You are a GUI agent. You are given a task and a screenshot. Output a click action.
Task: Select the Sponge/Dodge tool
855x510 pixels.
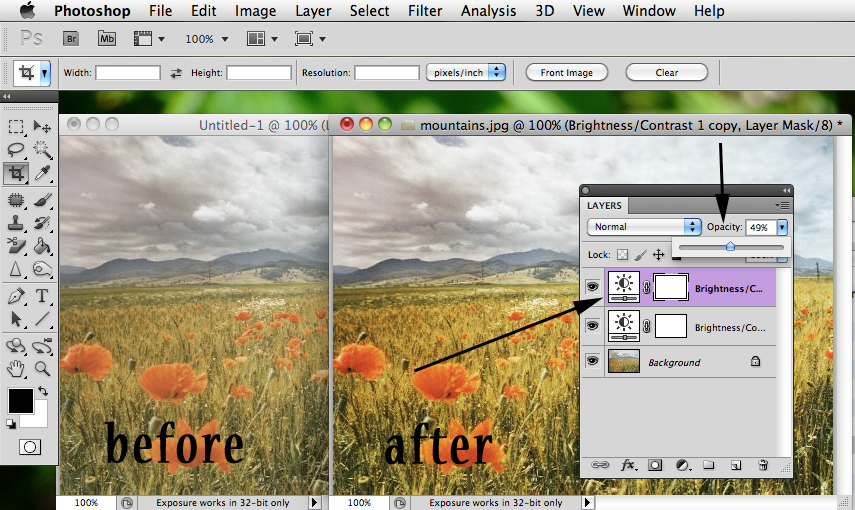42,269
